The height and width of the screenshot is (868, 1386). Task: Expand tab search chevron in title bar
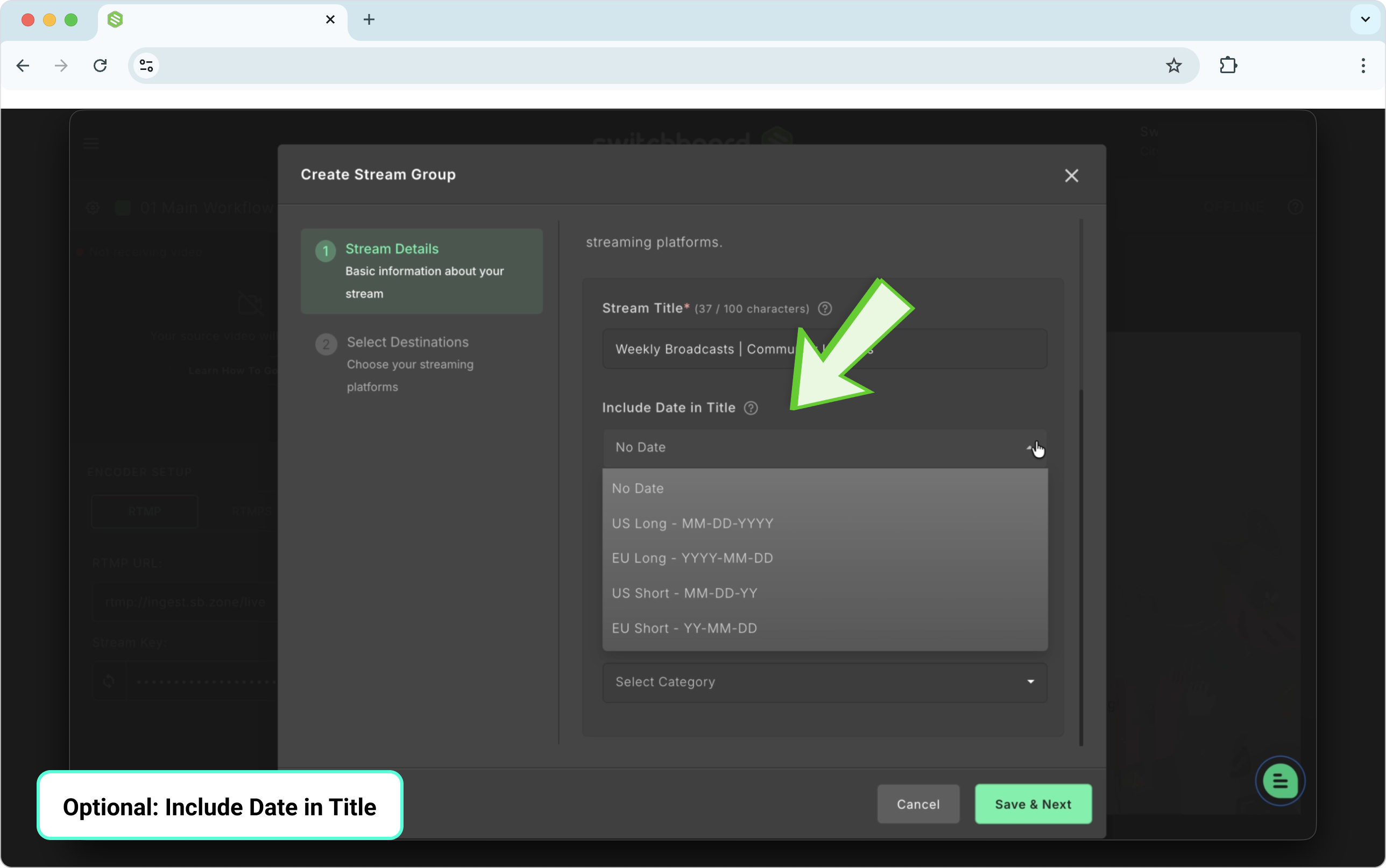1366,19
